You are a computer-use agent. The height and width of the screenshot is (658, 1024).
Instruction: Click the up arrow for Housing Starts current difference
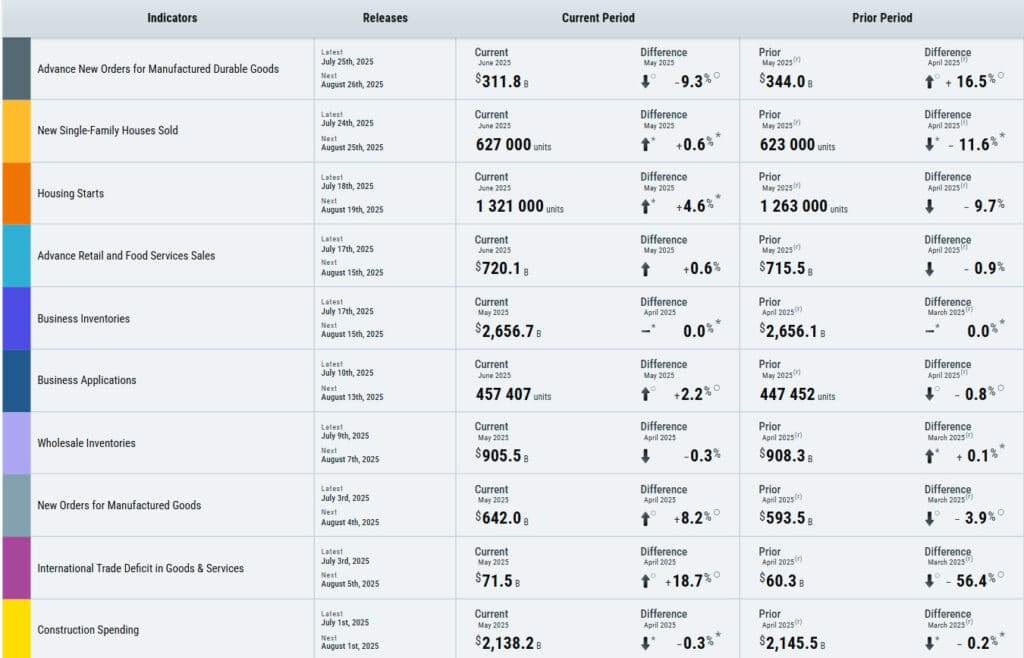(645, 207)
